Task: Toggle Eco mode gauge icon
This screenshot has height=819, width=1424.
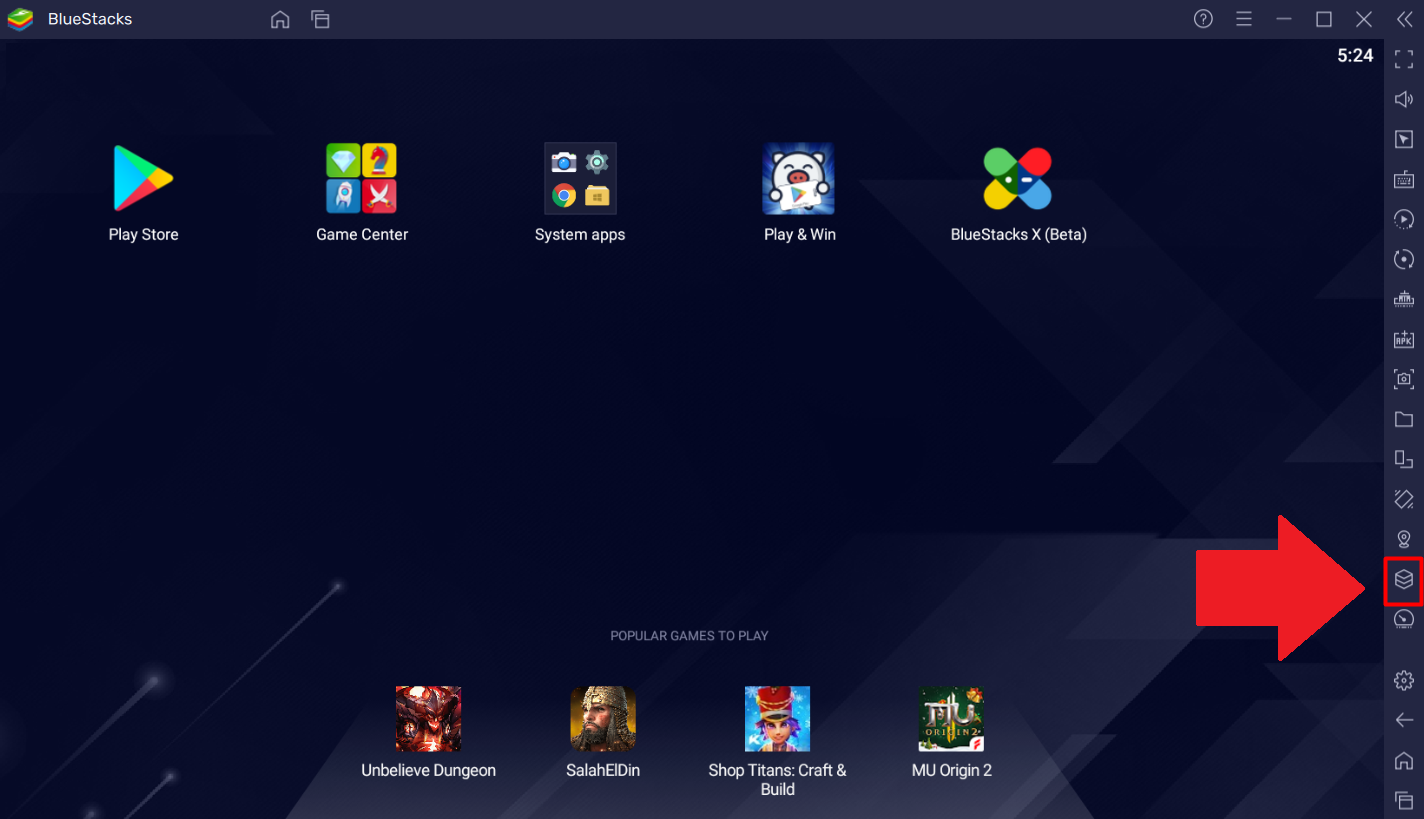Action: tap(1404, 620)
